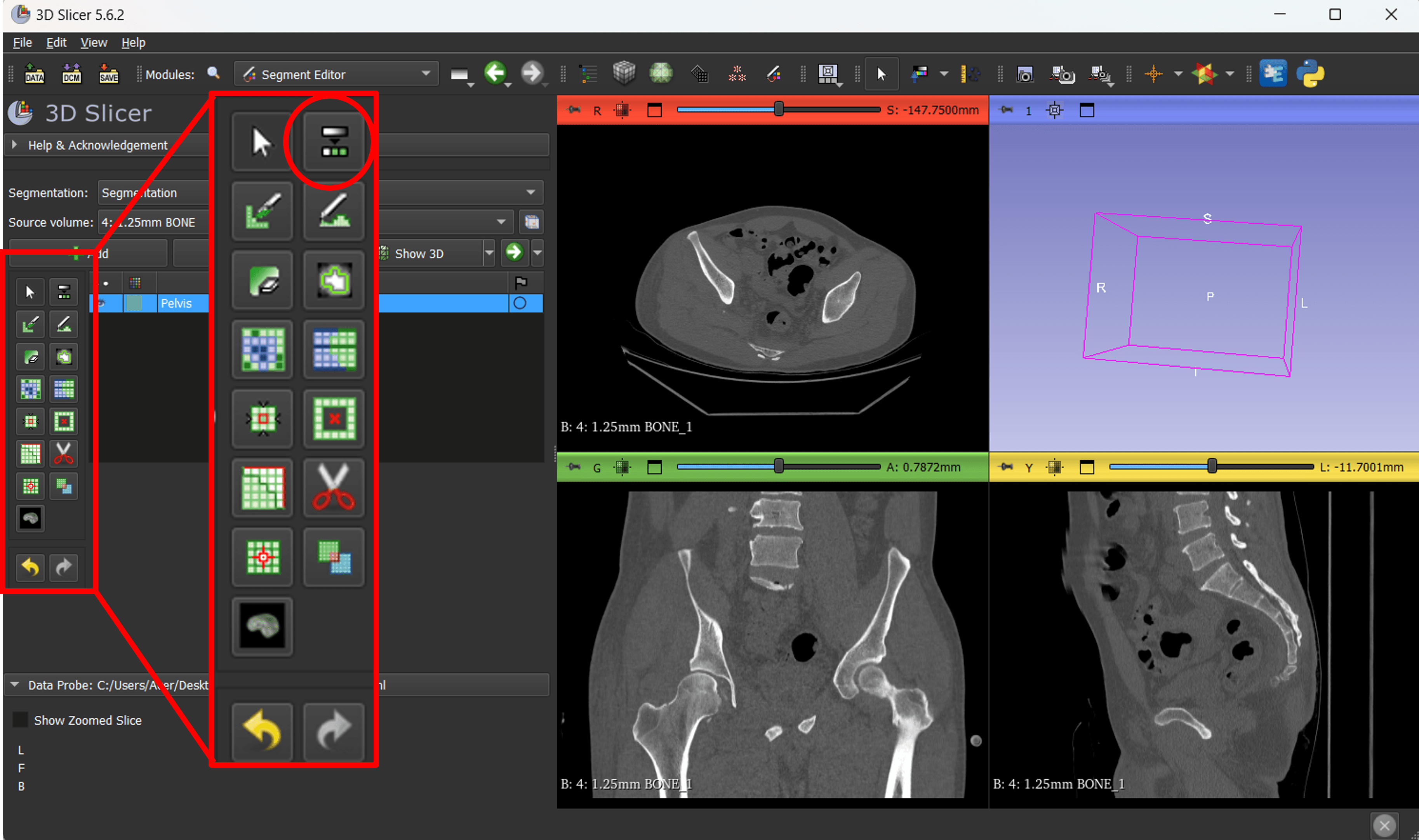Open the Extensions Manager puzzle icon

click(x=1273, y=73)
